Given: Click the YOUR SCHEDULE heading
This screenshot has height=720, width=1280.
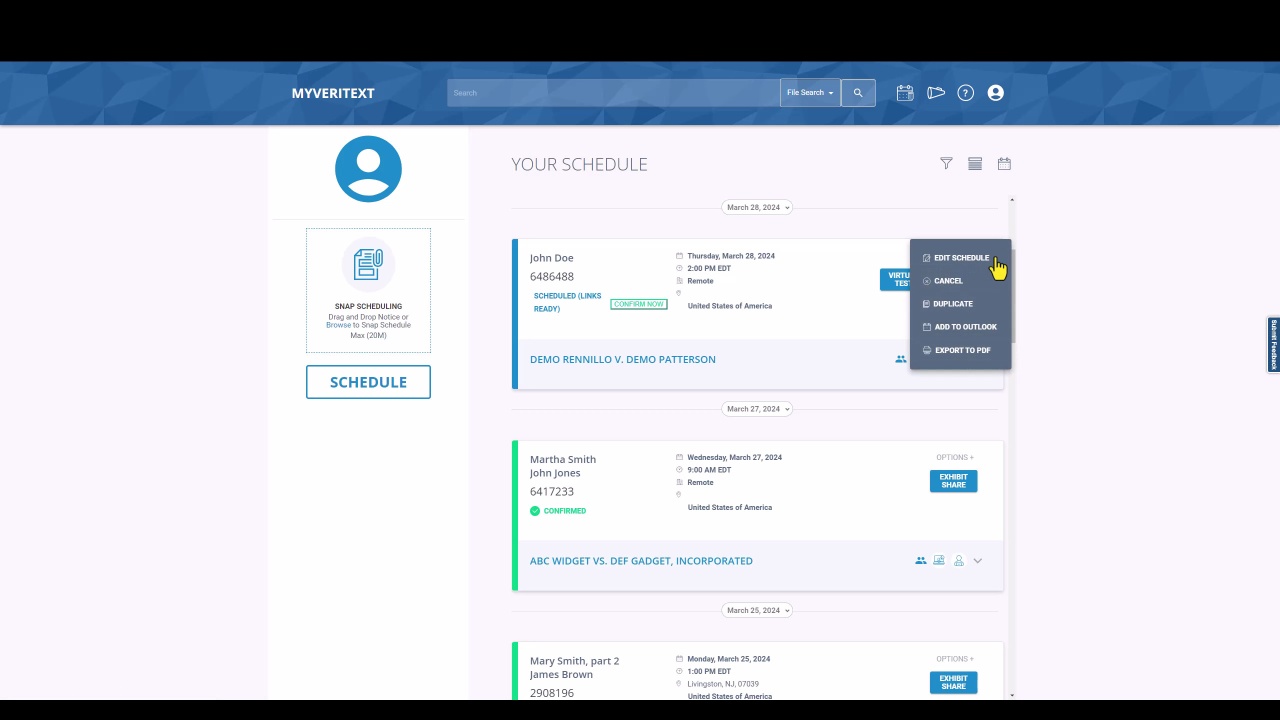Looking at the screenshot, I should coord(579,164).
